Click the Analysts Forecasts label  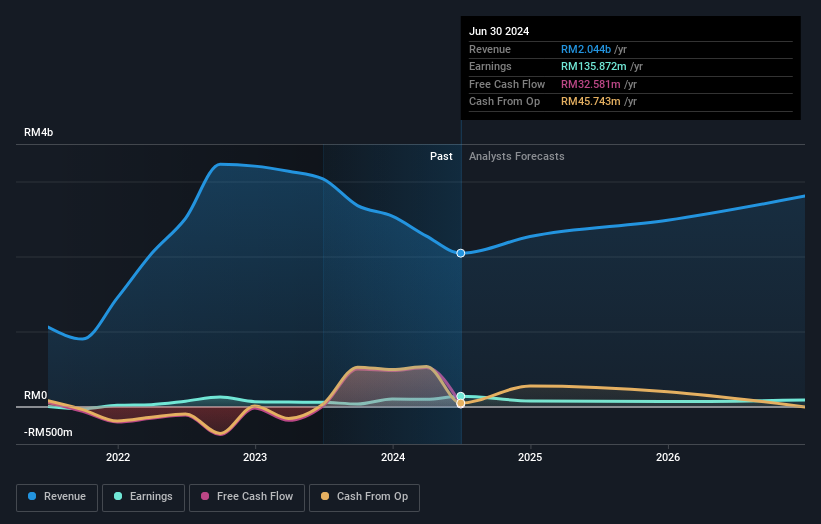point(517,157)
